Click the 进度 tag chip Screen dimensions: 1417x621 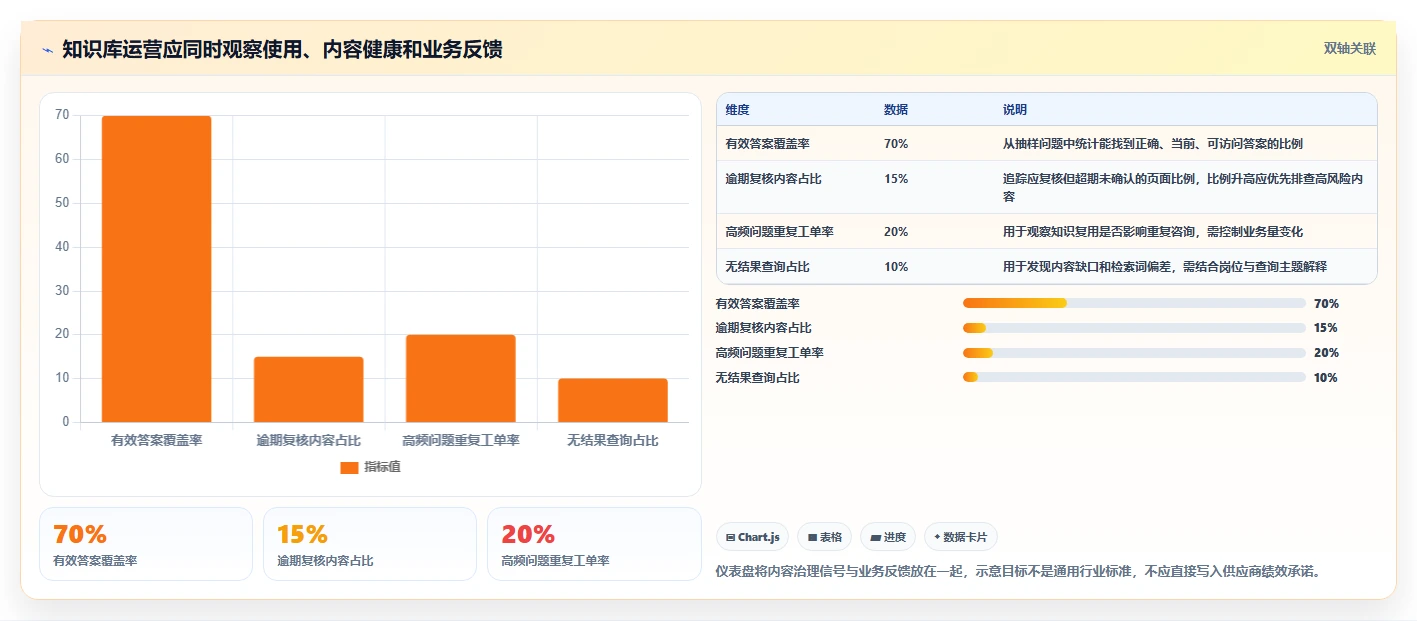coord(888,537)
